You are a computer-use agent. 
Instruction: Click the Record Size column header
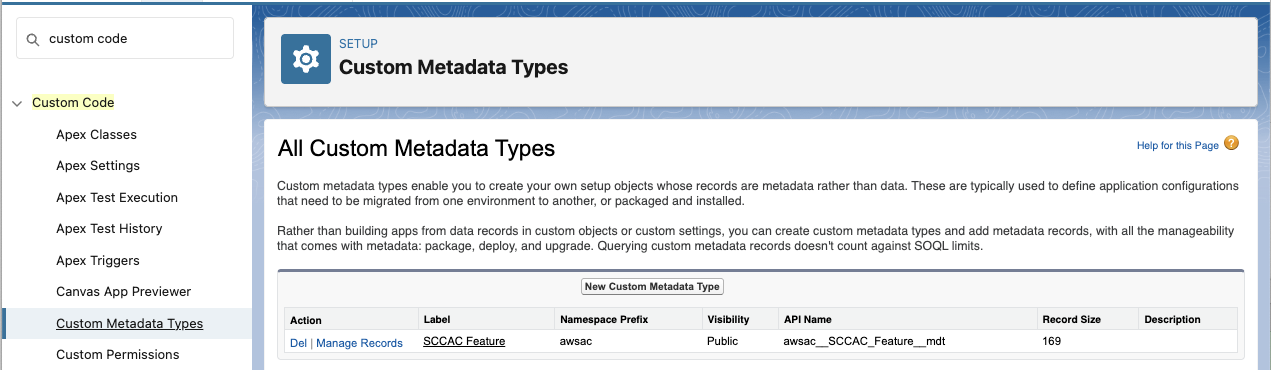point(1071,320)
